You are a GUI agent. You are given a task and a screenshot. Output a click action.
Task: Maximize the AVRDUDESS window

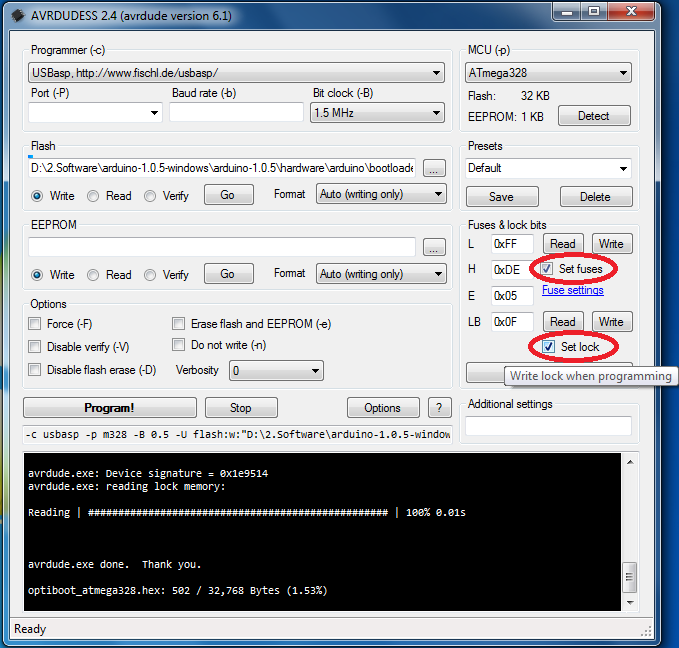(x=594, y=12)
